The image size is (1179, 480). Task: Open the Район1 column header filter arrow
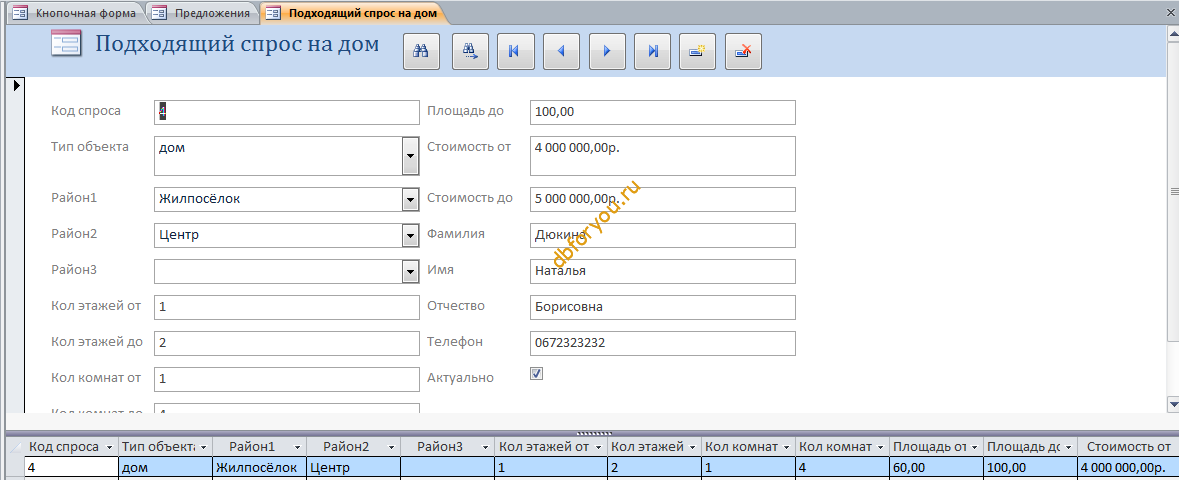[298, 447]
